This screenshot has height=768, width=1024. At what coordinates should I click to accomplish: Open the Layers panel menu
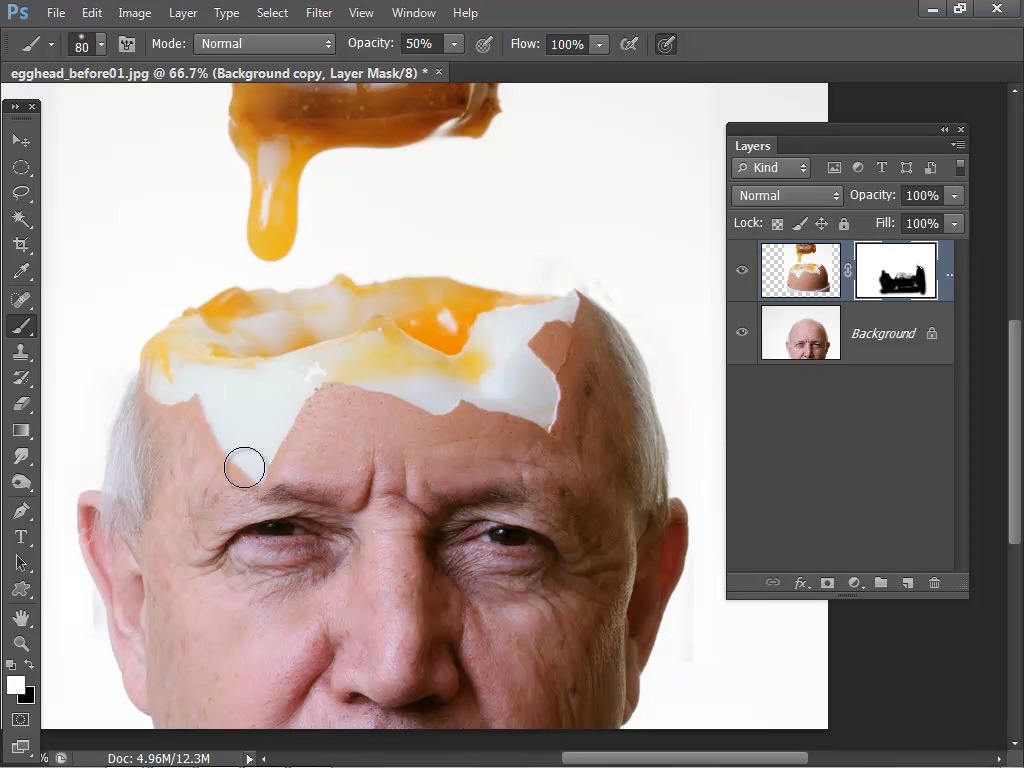coord(958,144)
